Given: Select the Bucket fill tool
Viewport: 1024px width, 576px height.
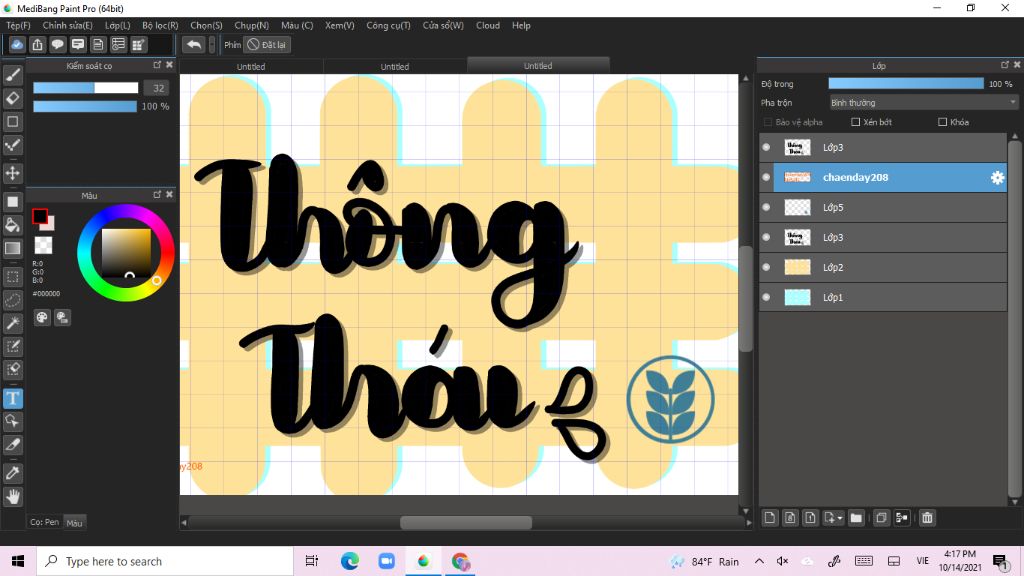Looking at the screenshot, I should pyautogui.click(x=12, y=225).
